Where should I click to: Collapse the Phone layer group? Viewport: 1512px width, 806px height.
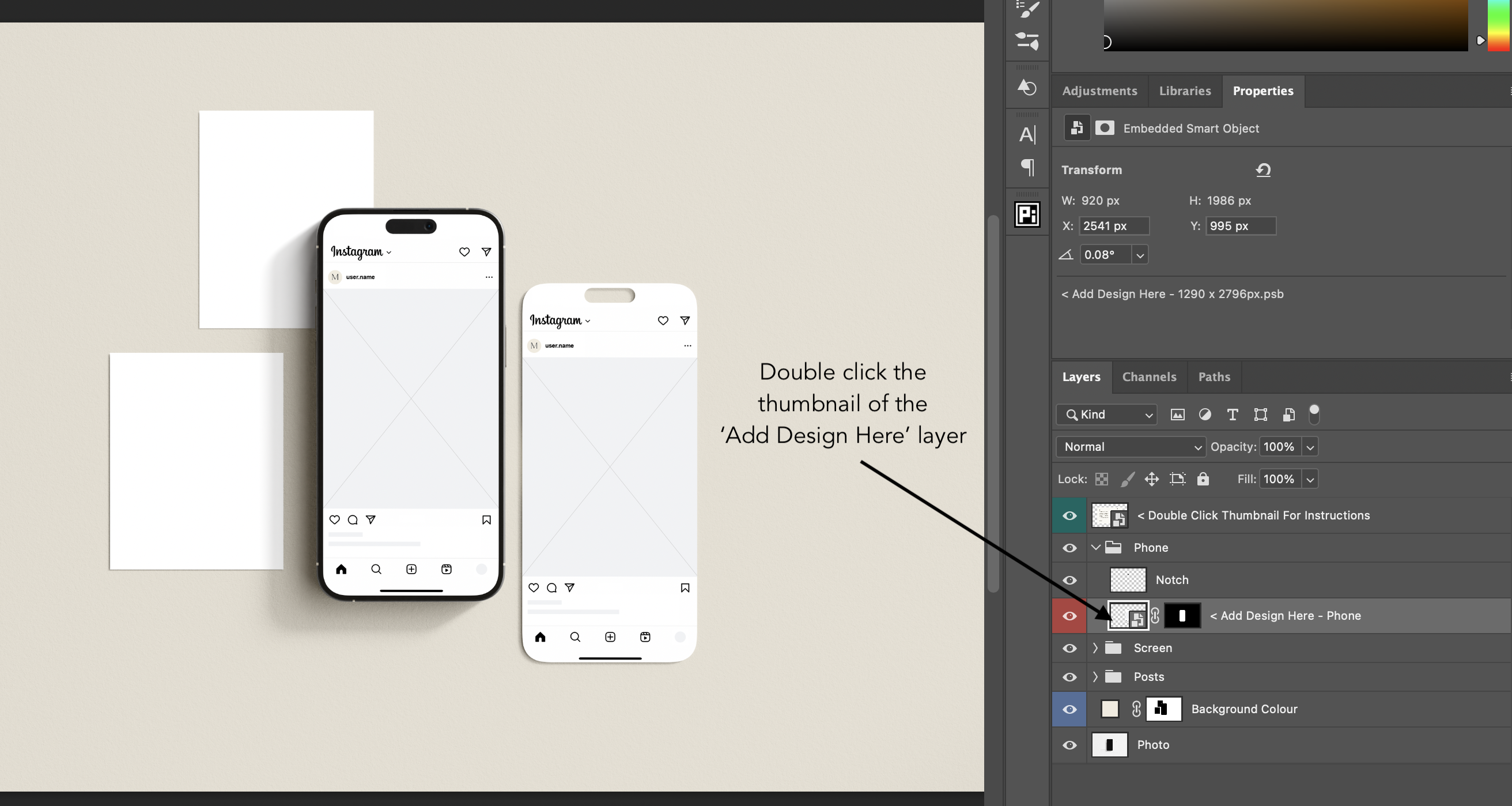(x=1095, y=548)
